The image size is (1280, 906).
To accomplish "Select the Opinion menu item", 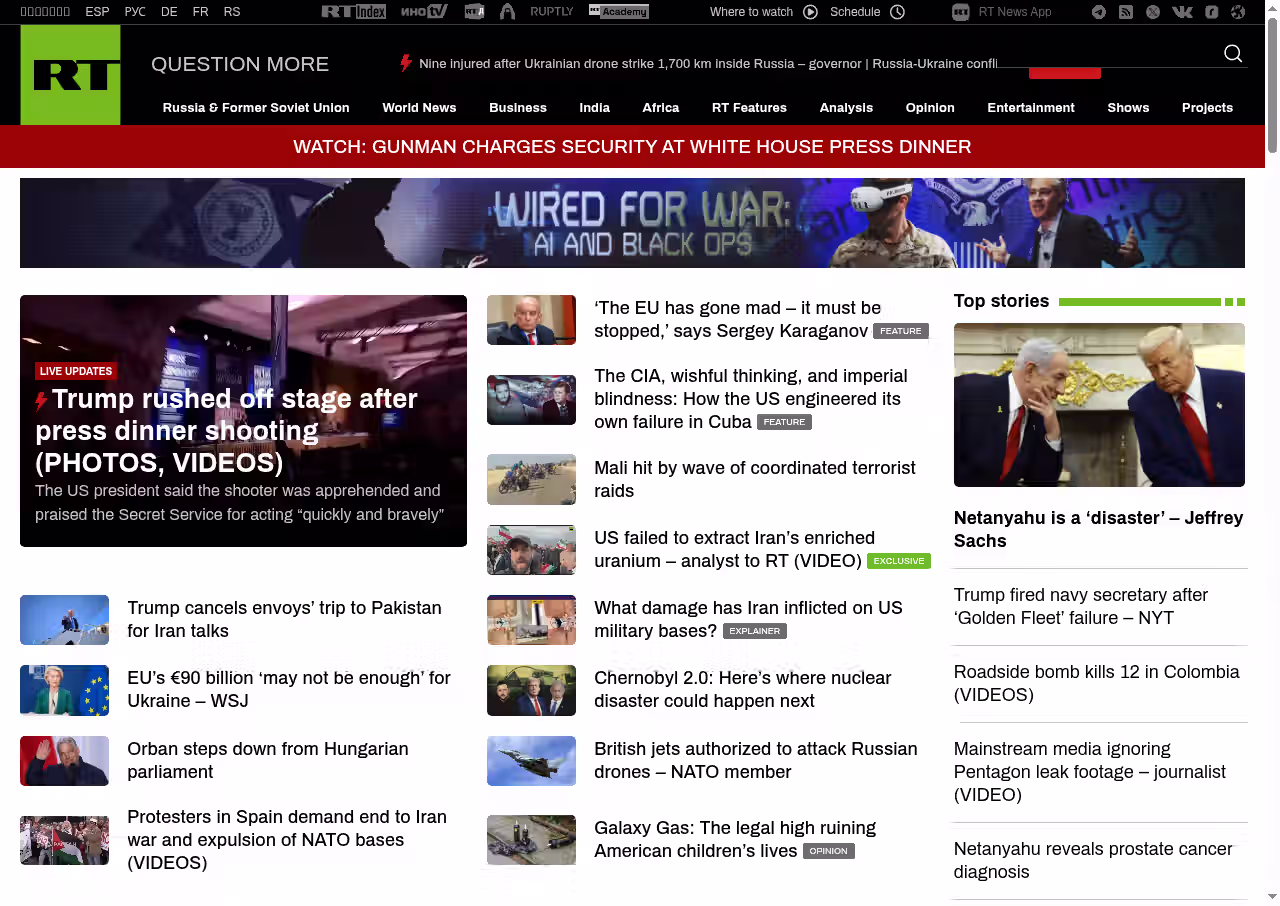I will tap(930, 108).
